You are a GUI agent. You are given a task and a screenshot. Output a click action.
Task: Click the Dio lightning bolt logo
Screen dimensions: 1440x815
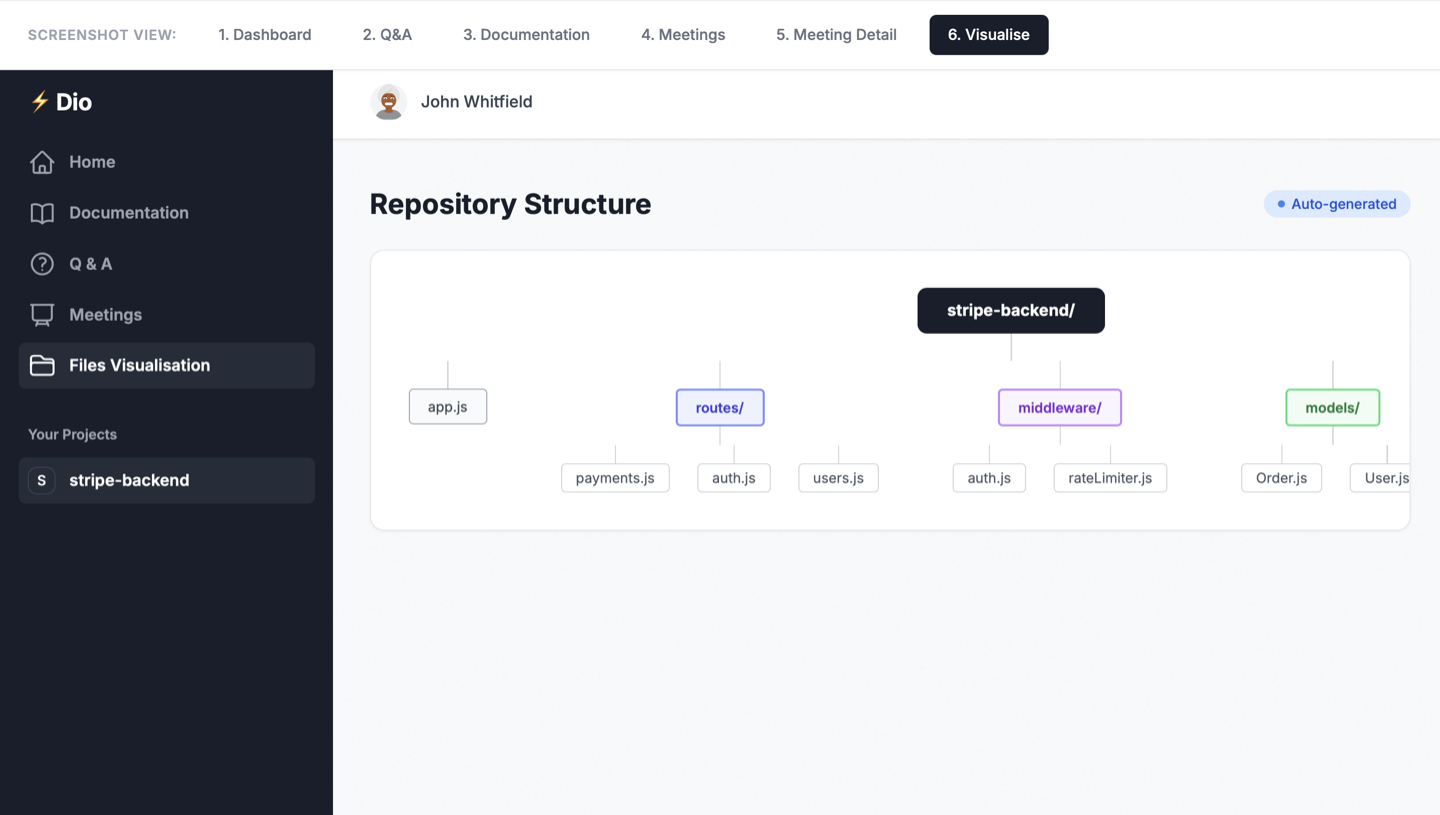40,101
